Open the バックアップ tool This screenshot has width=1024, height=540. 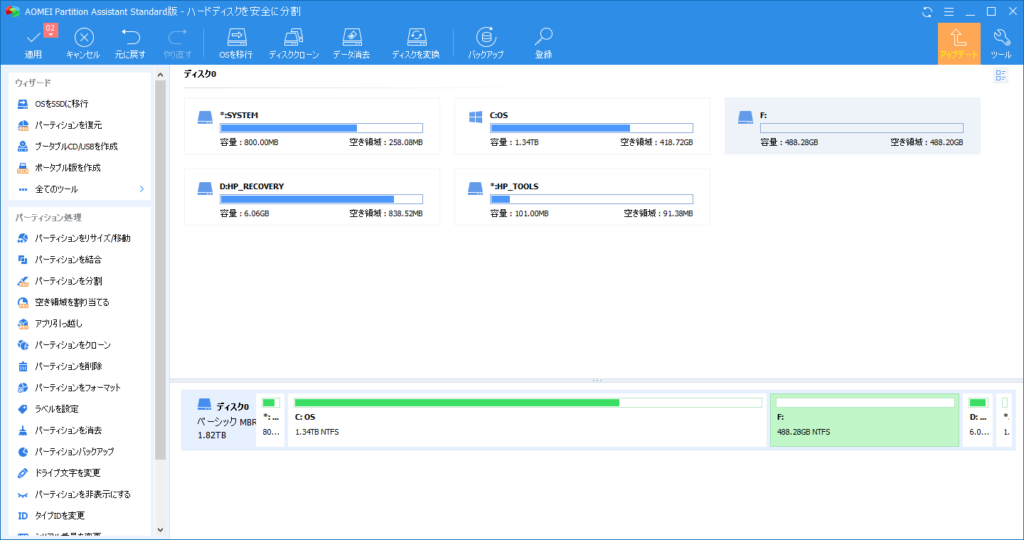[485, 43]
